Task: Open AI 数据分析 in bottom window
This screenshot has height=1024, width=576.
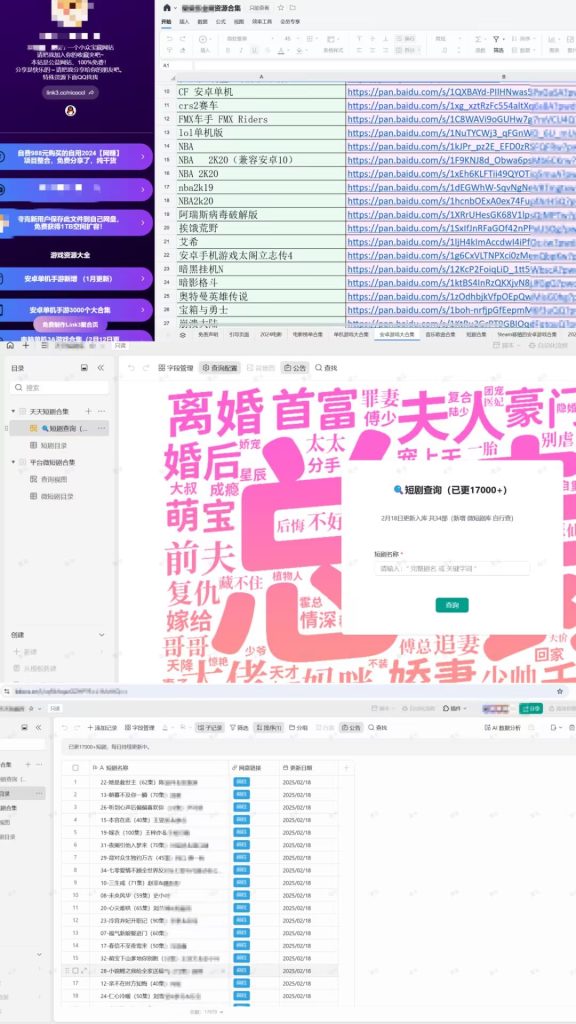Action: coord(503,727)
